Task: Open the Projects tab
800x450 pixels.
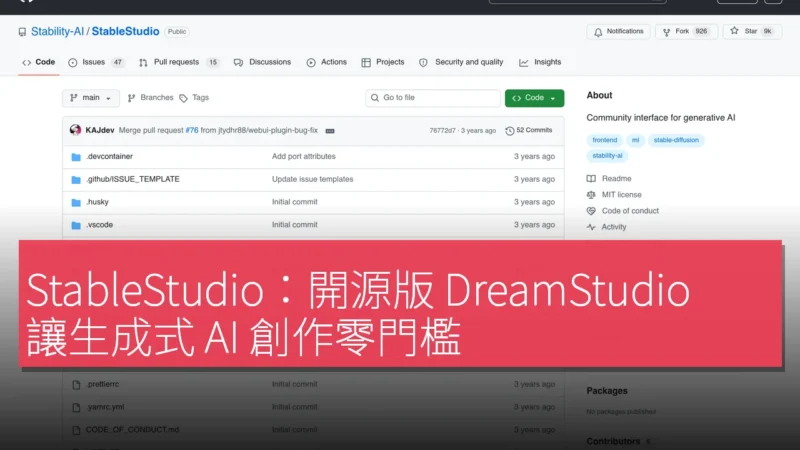Action: click(x=383, y=62)
